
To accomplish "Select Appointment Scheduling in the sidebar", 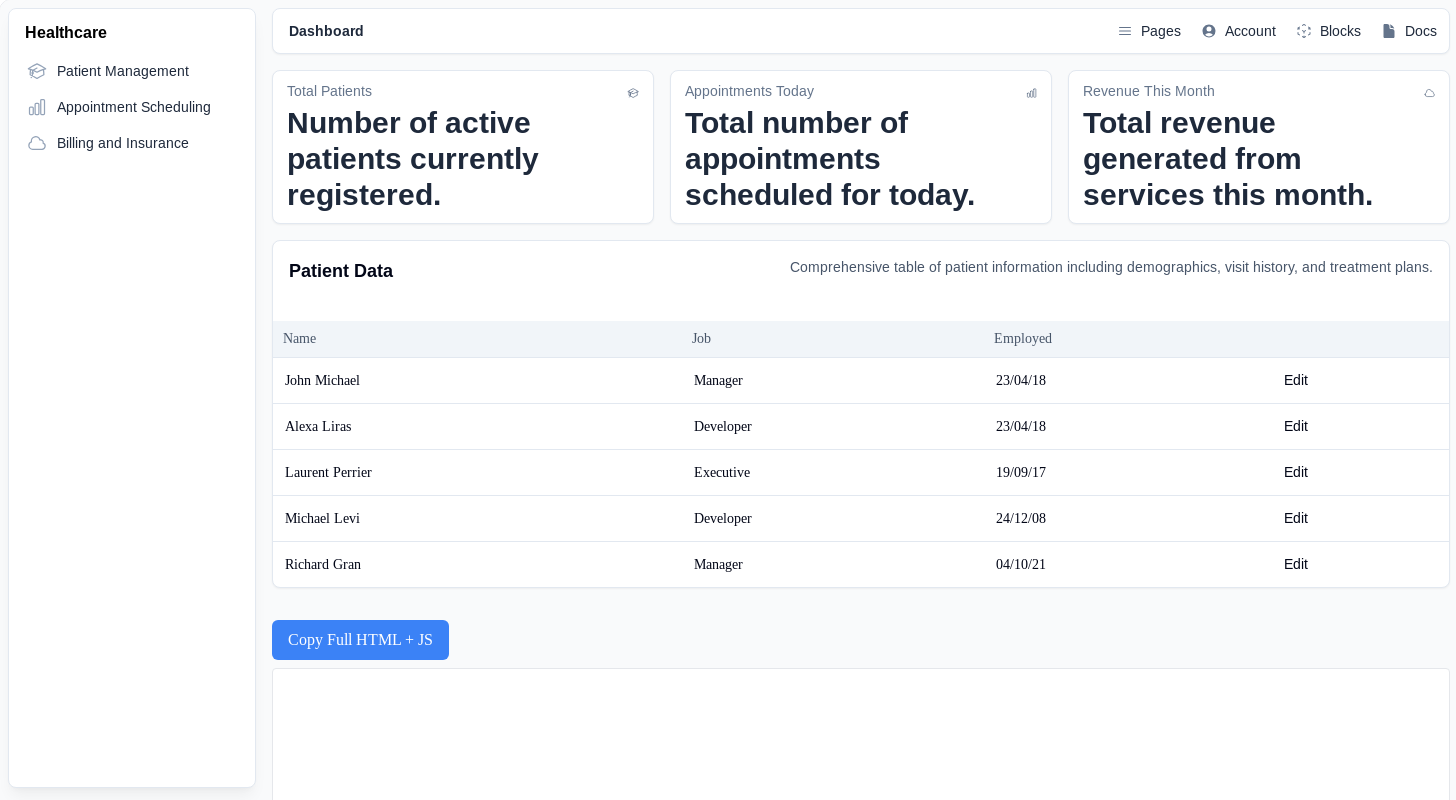I will [133, 107].
